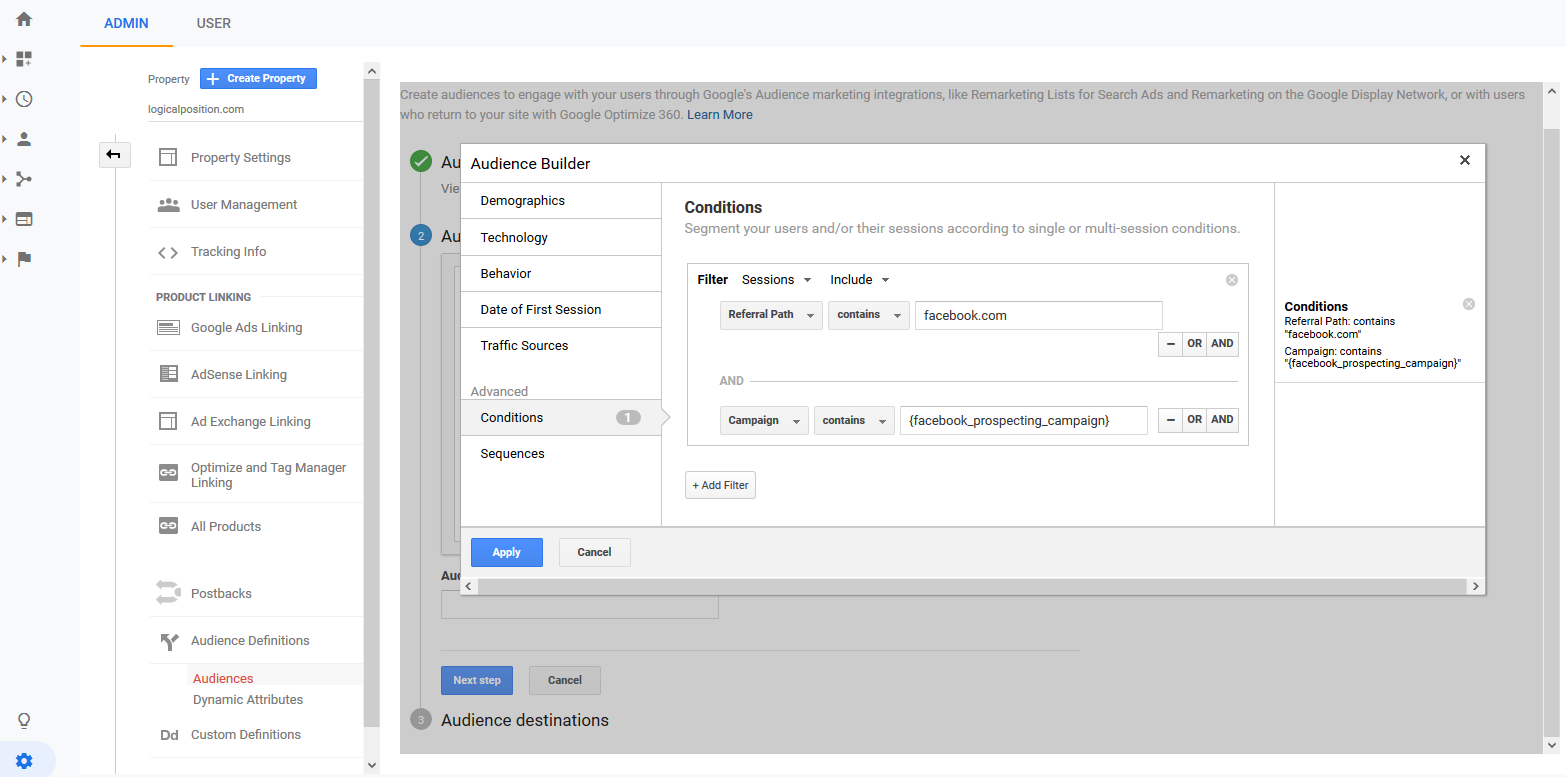
Task: Click the Learn More link
Action: click(720, 115)
